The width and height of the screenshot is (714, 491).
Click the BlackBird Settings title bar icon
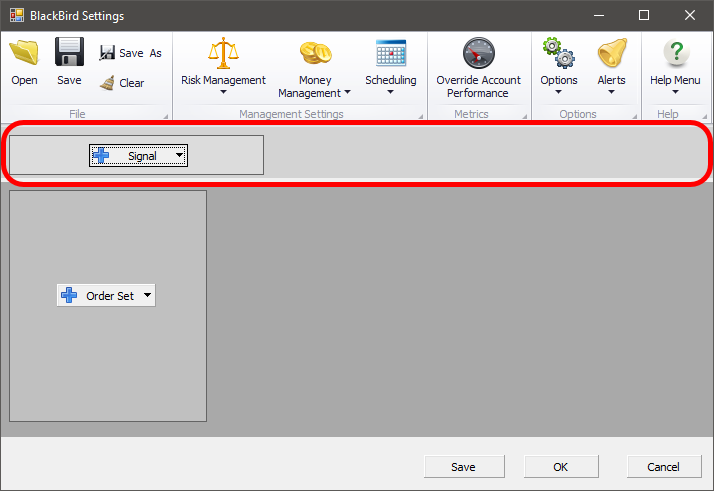[17, 15]
